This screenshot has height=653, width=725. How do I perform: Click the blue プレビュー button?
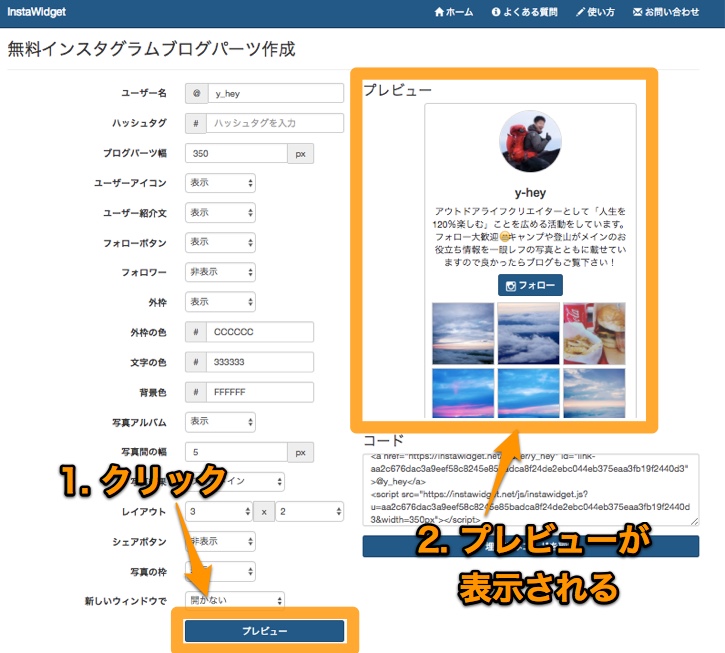(264, 631)
